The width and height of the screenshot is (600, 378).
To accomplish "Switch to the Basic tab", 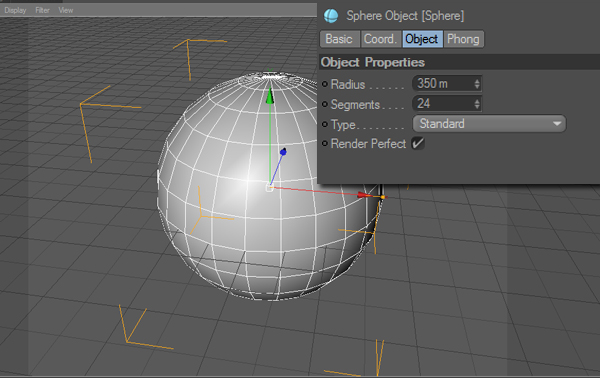I will [339, 39].
